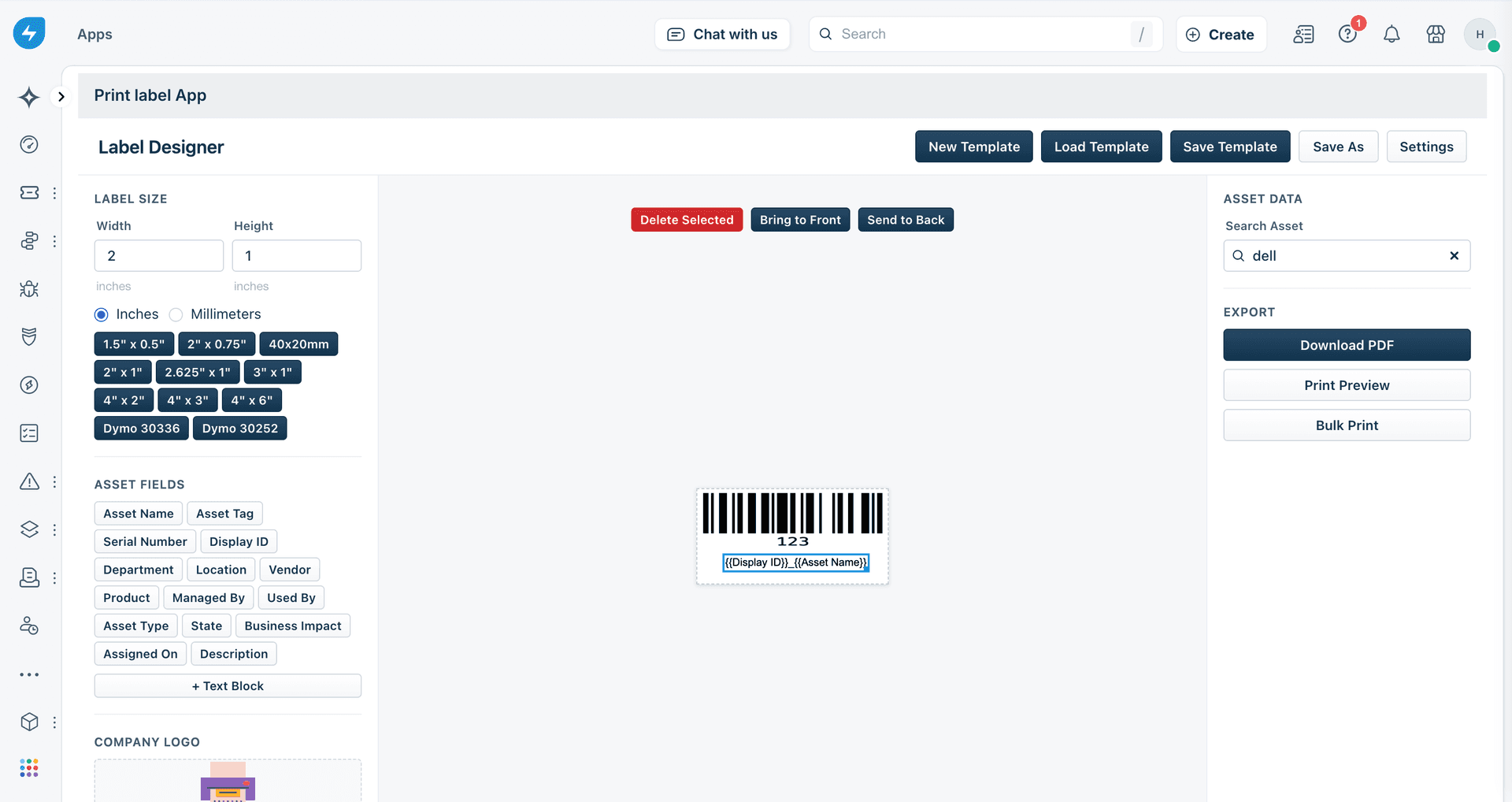Select the Millimeters radio button

[176, 314]
